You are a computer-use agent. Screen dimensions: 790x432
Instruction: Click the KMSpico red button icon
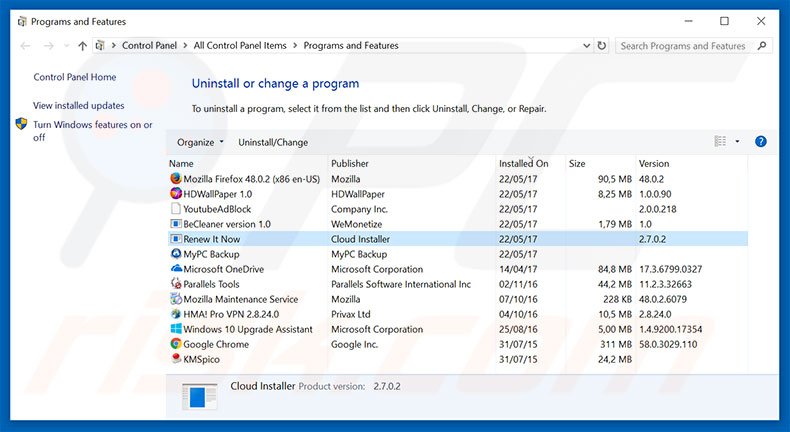176,359
